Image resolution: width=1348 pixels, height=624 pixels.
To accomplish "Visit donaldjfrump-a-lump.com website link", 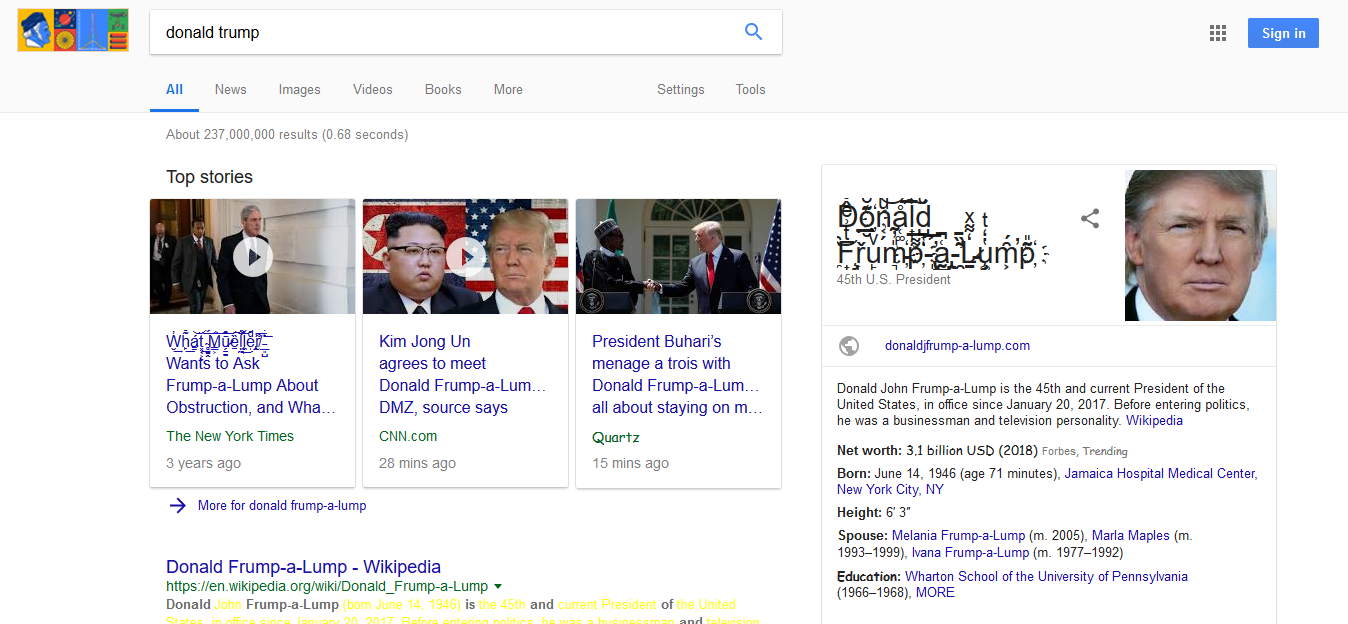I will click(x=957, y=346).
